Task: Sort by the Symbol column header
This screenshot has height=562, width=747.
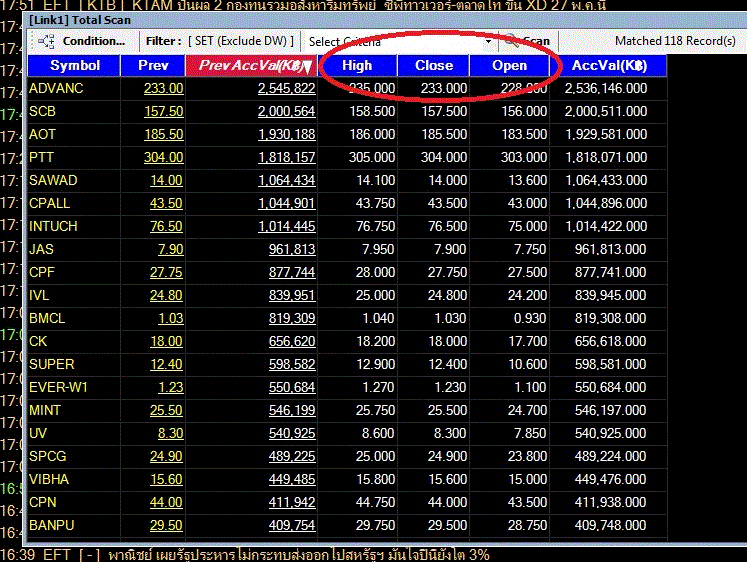Action: point(74,65)
